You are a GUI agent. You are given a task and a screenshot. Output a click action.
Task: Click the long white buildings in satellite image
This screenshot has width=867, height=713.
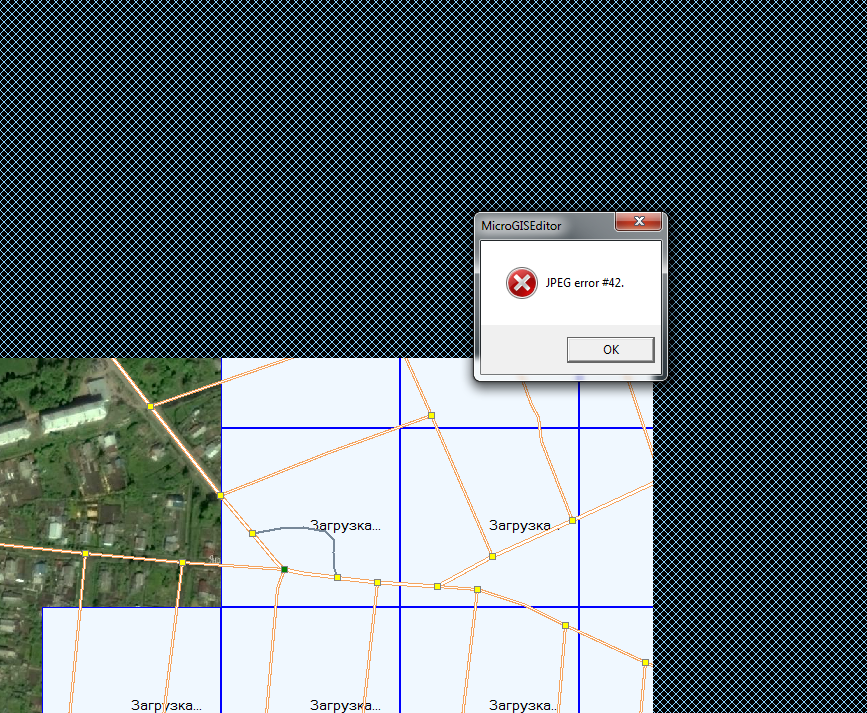point(60,418)
